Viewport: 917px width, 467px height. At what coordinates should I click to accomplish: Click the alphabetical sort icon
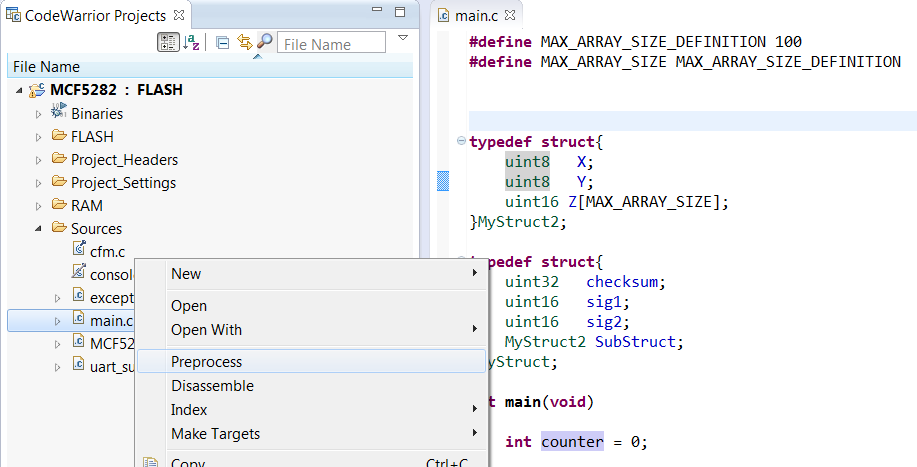191,42
